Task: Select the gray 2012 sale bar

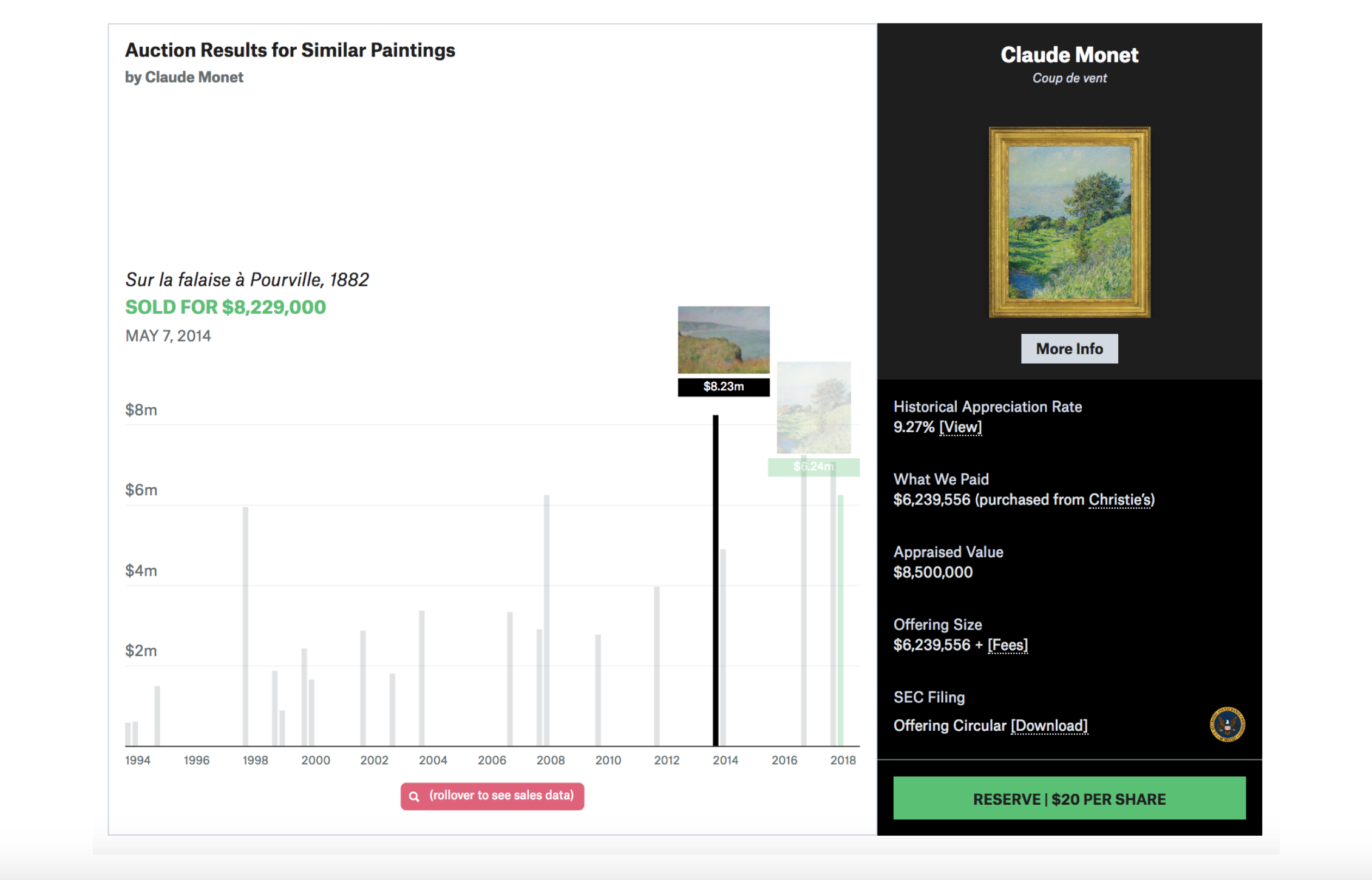Action: (x=657, y=666)
